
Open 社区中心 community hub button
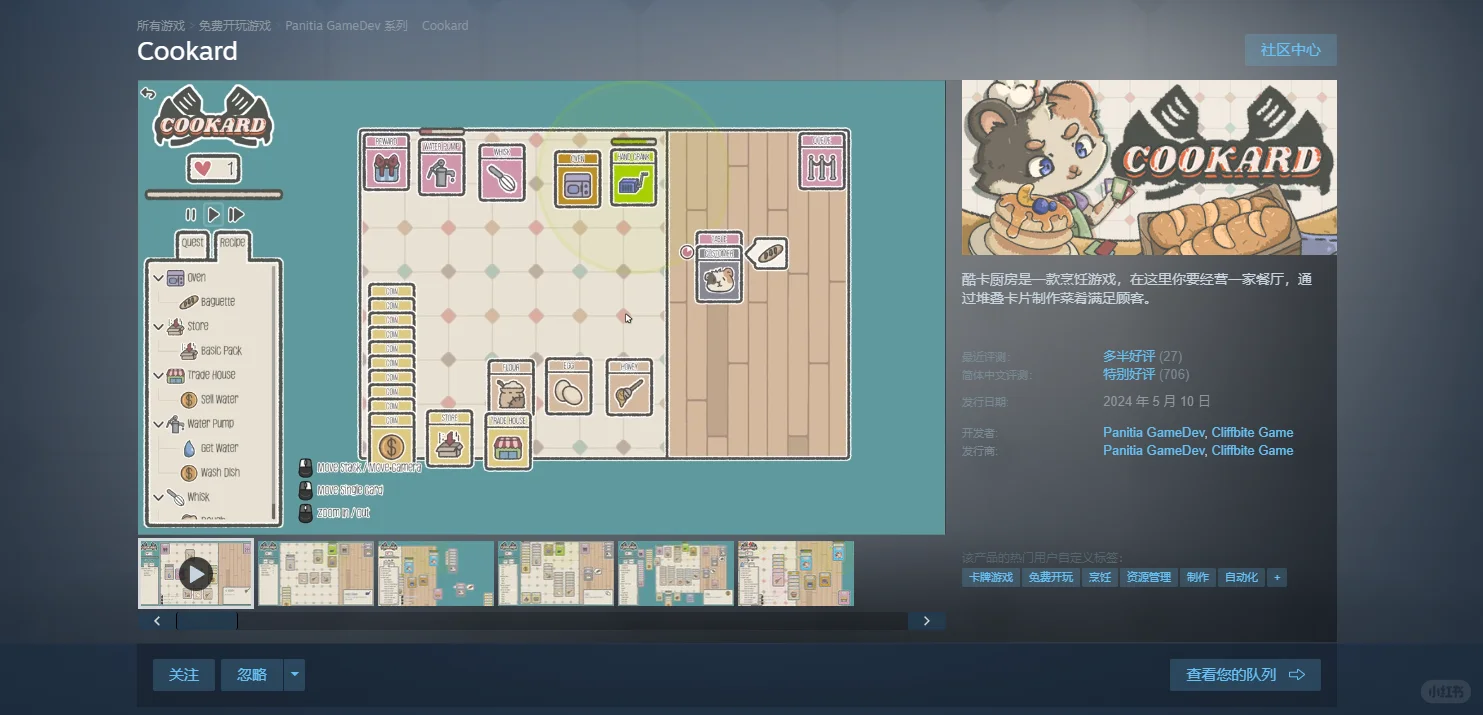[x=1291, y=50]
